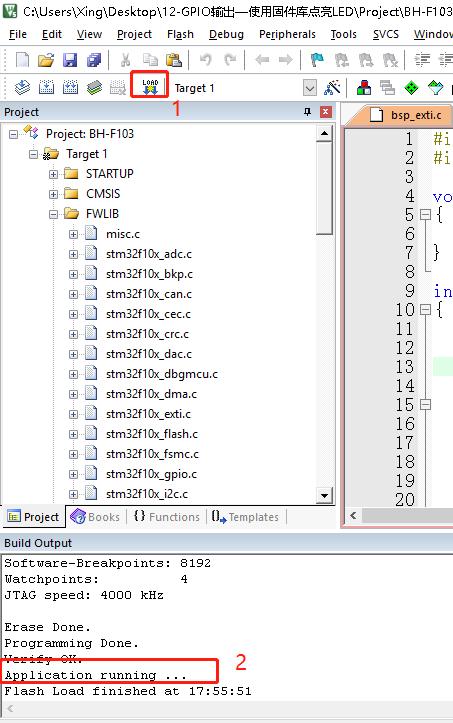Open the SVCS menu

[x=386, y=34]
